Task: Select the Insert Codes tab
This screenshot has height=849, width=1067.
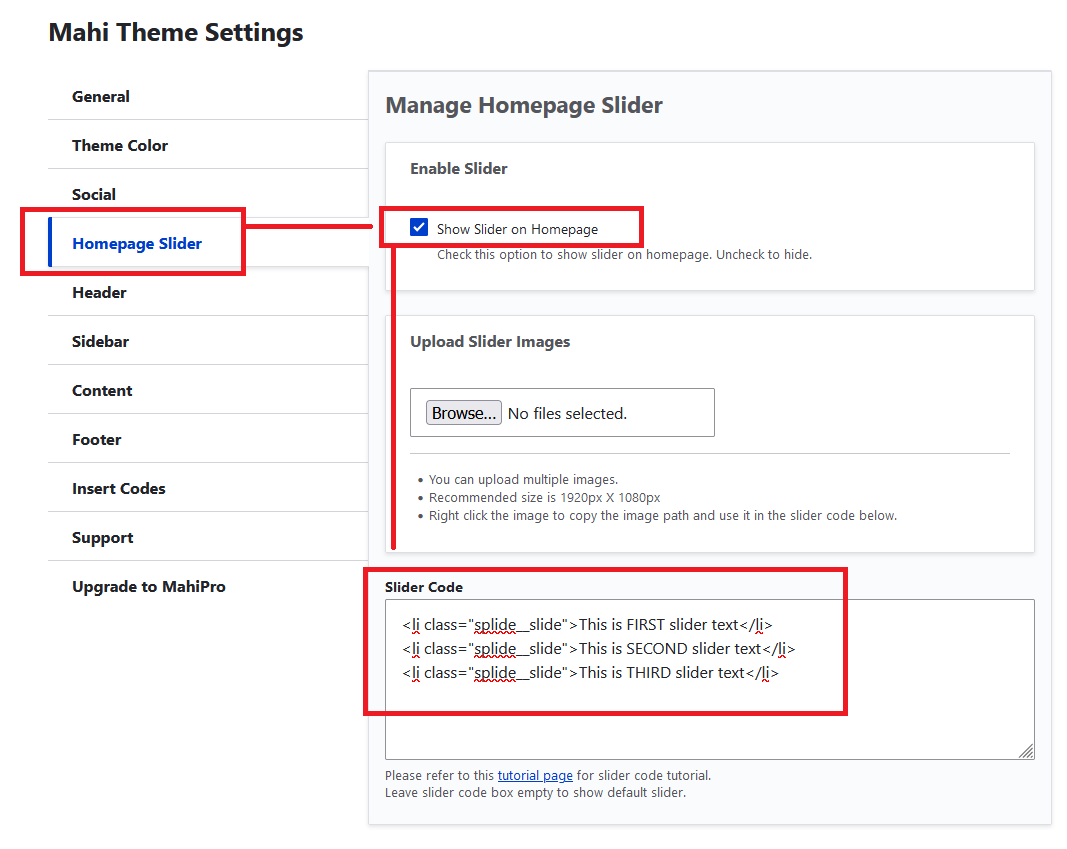Action: coord(119,489)
